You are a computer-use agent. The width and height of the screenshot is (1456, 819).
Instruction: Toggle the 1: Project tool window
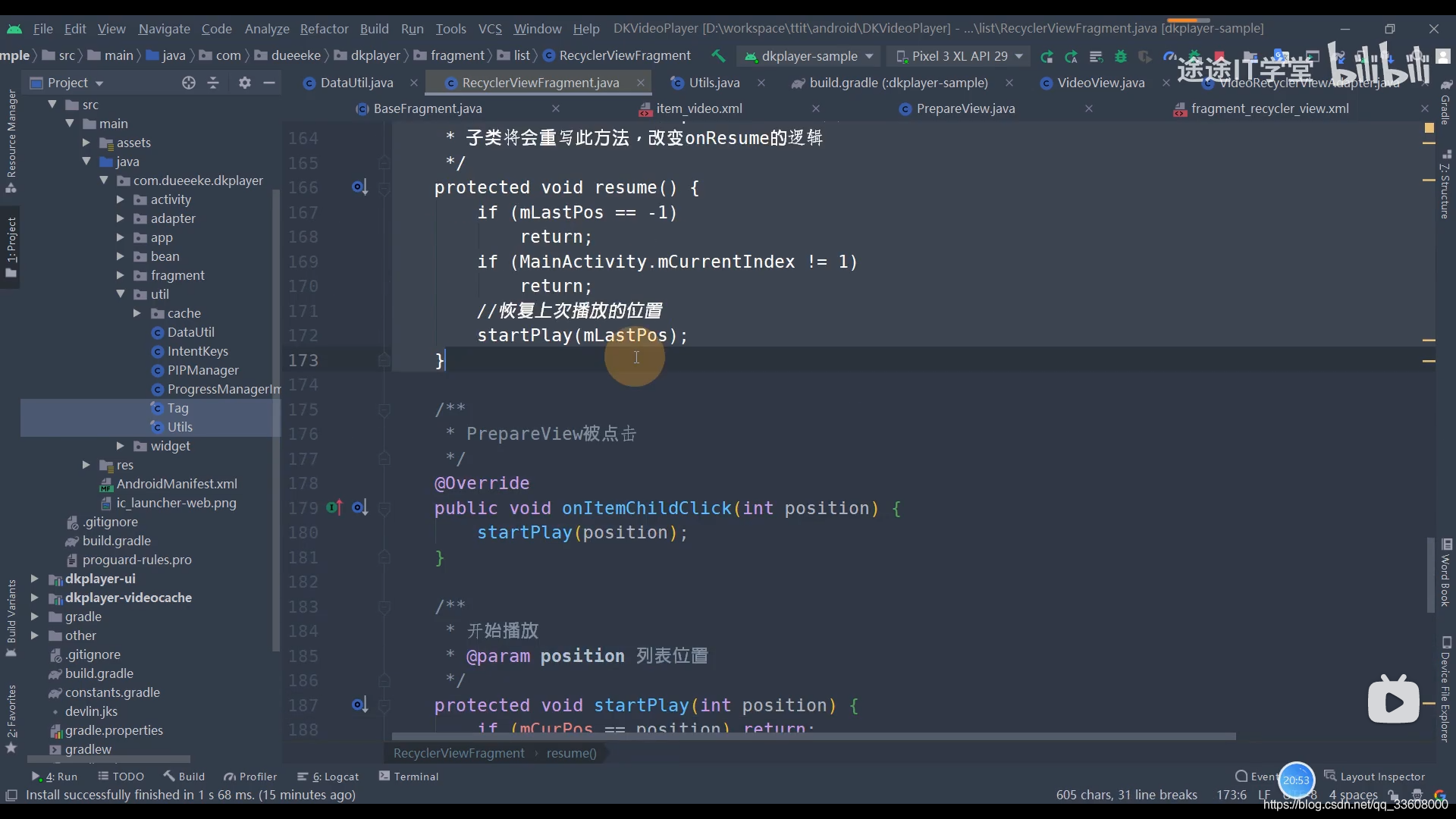(x=11, y=247)
